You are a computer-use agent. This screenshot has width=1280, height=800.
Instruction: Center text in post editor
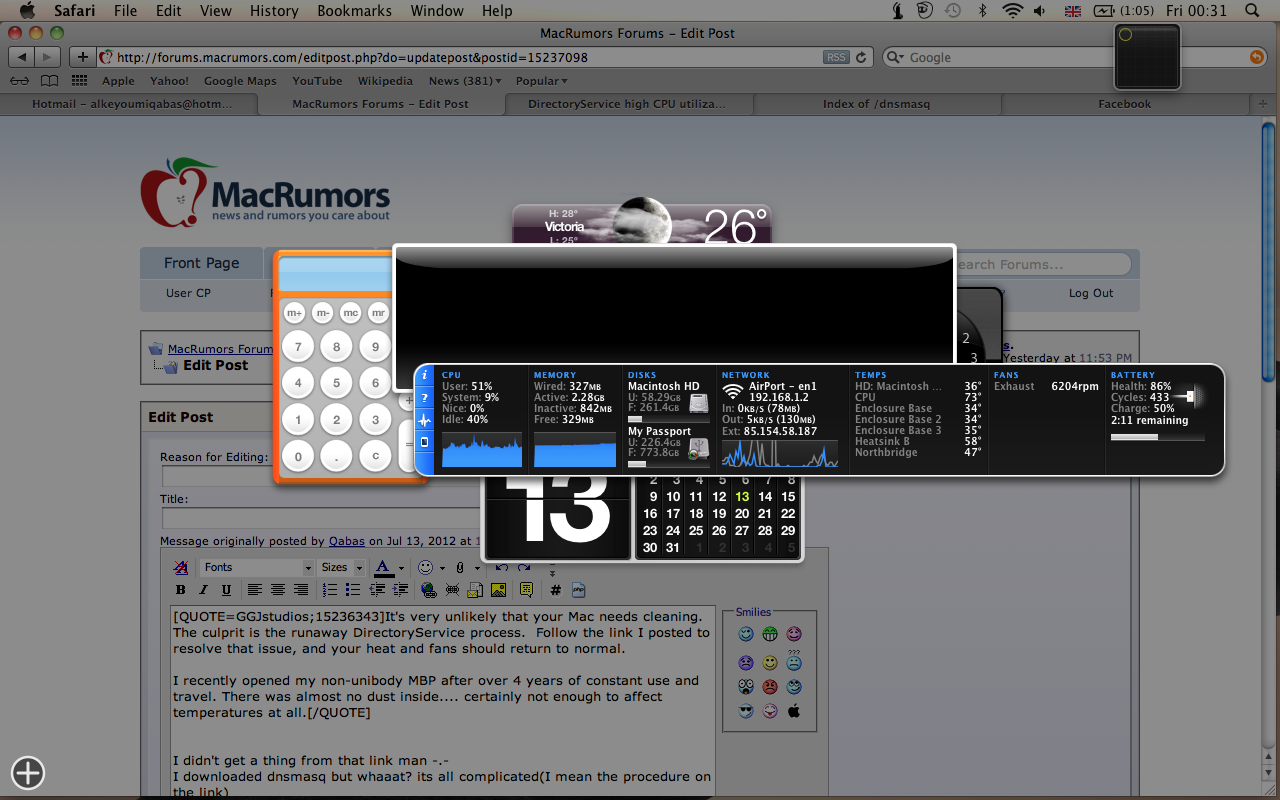click(x=278, y=590)
